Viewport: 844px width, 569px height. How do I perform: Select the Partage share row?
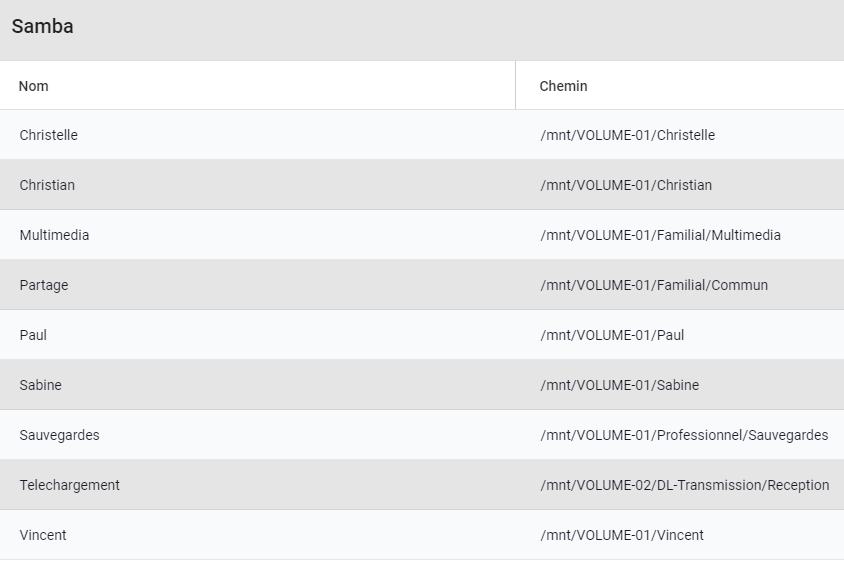(x=422, y=285)
